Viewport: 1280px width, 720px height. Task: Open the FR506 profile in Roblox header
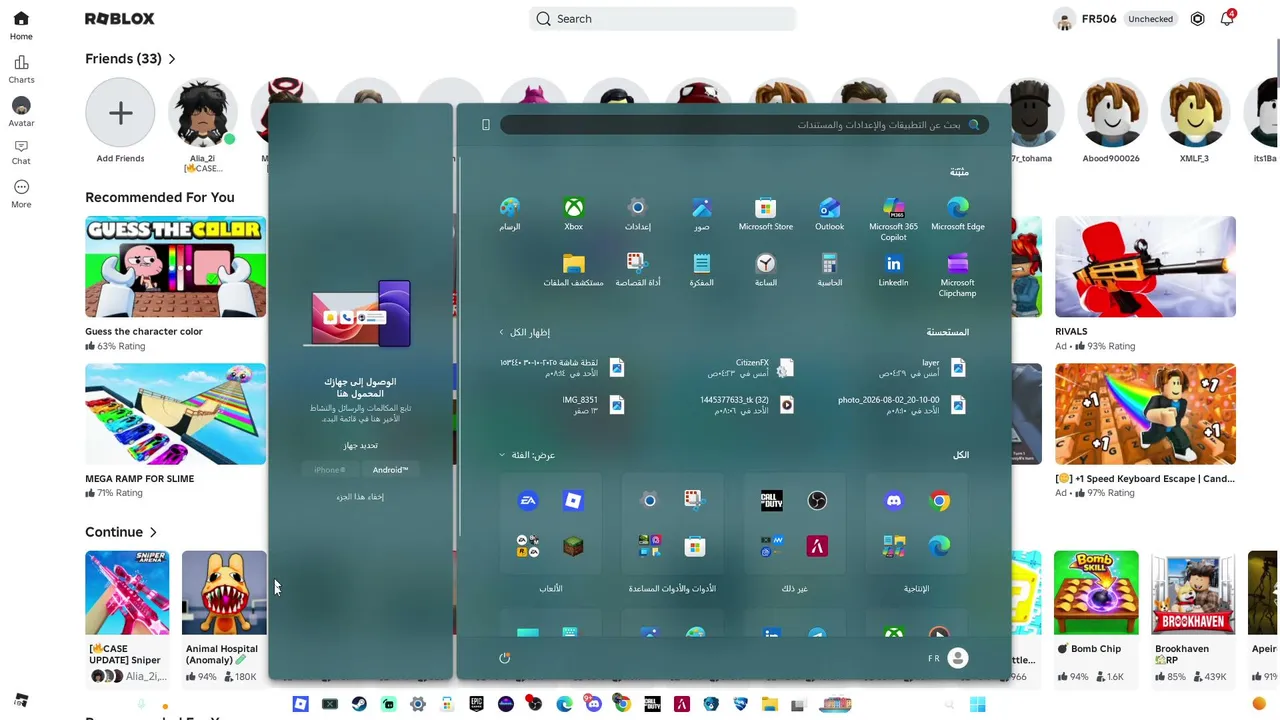(1085, 19)
